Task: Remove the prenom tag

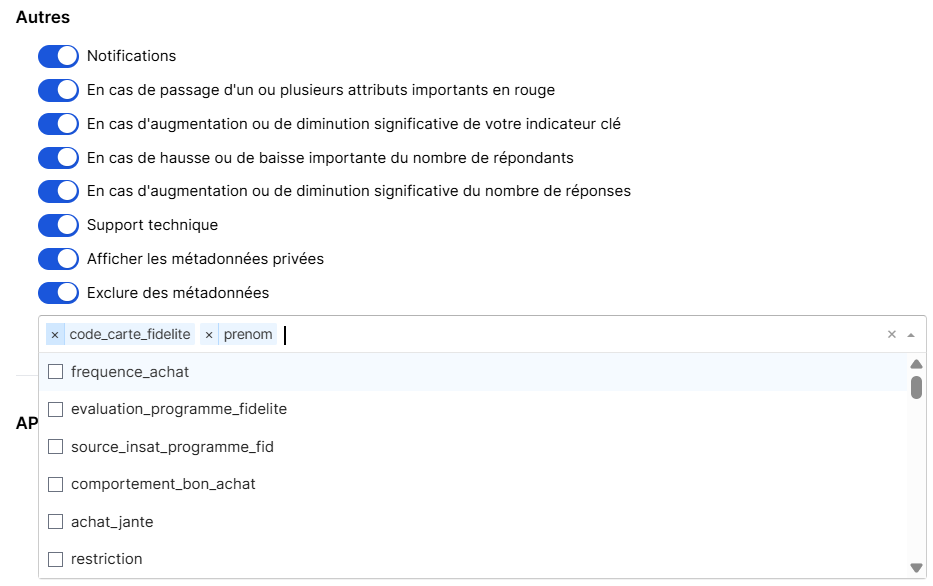Action: pyautogui.click(x=209, y=335)
